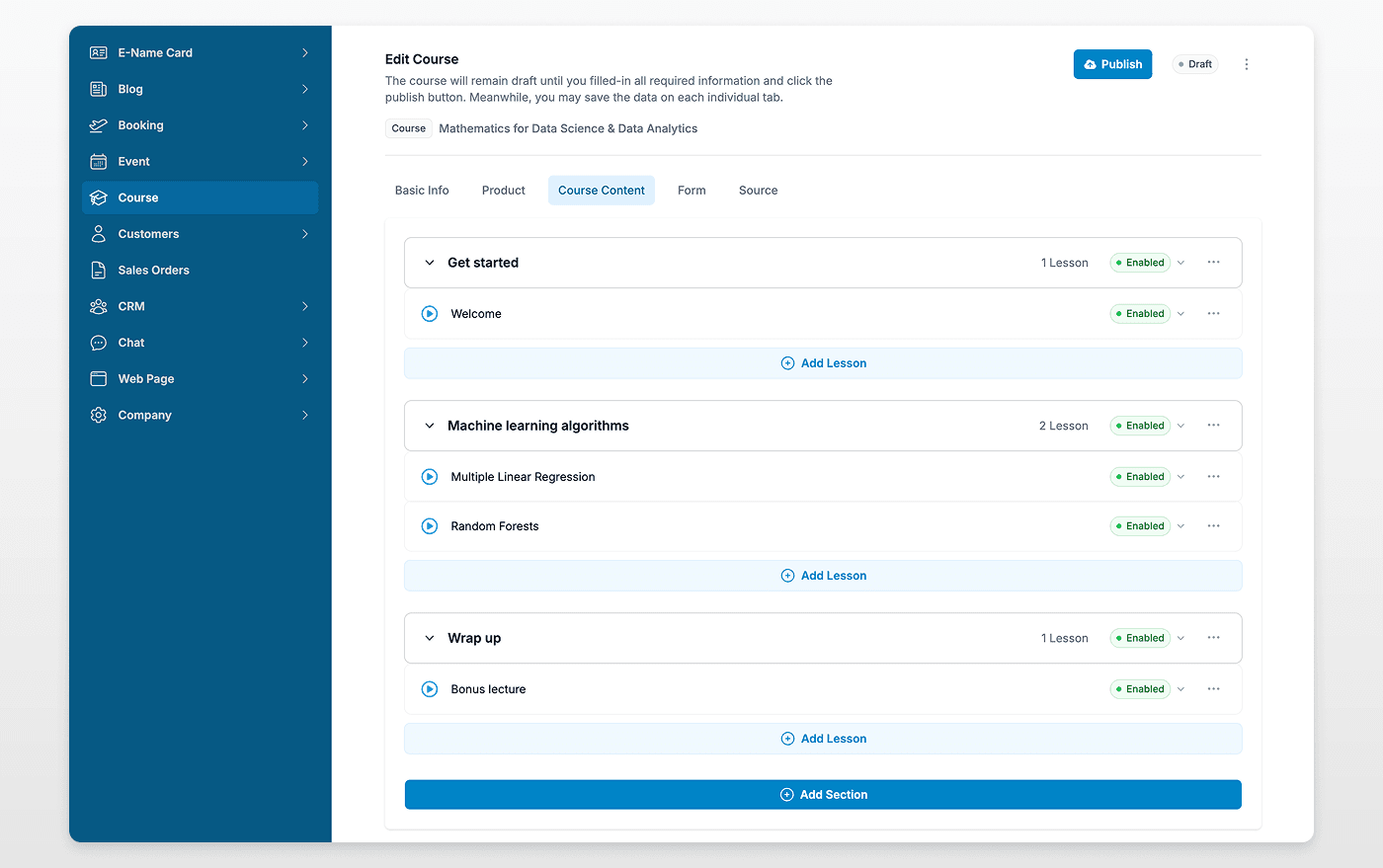
Task: Click the Add Section button
Action: [x=823, y=795]
